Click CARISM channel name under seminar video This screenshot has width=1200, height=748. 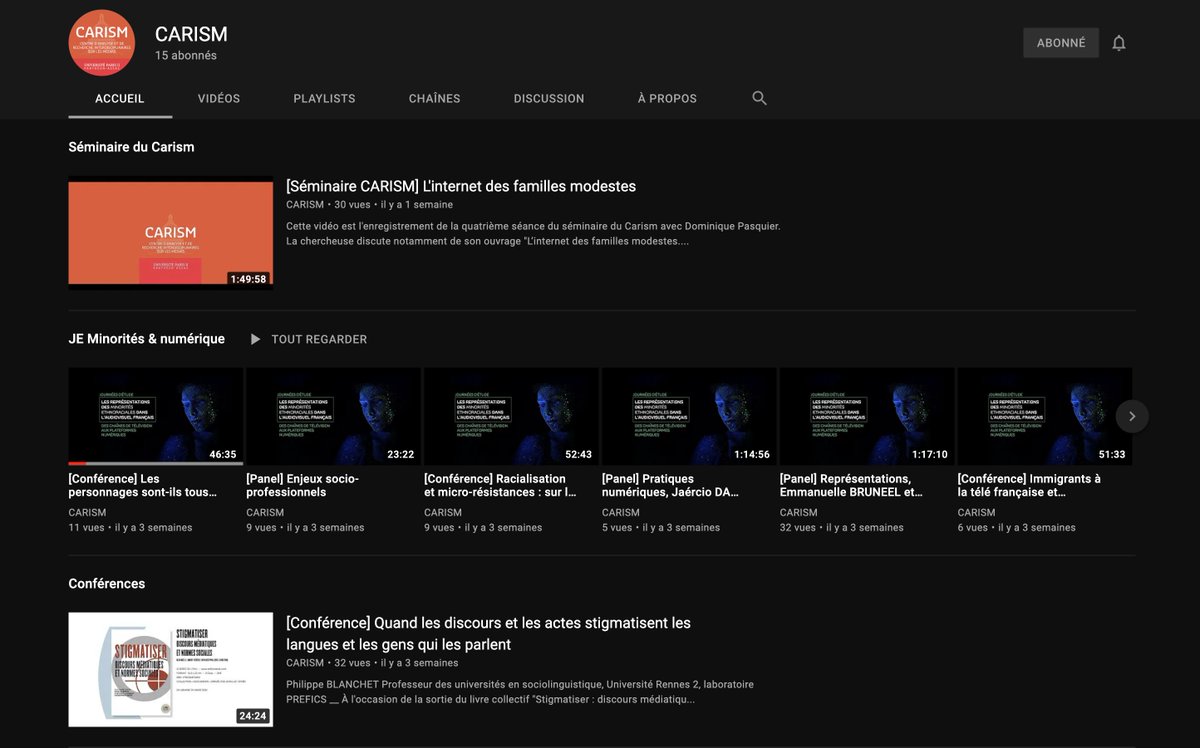pos(305,205)
